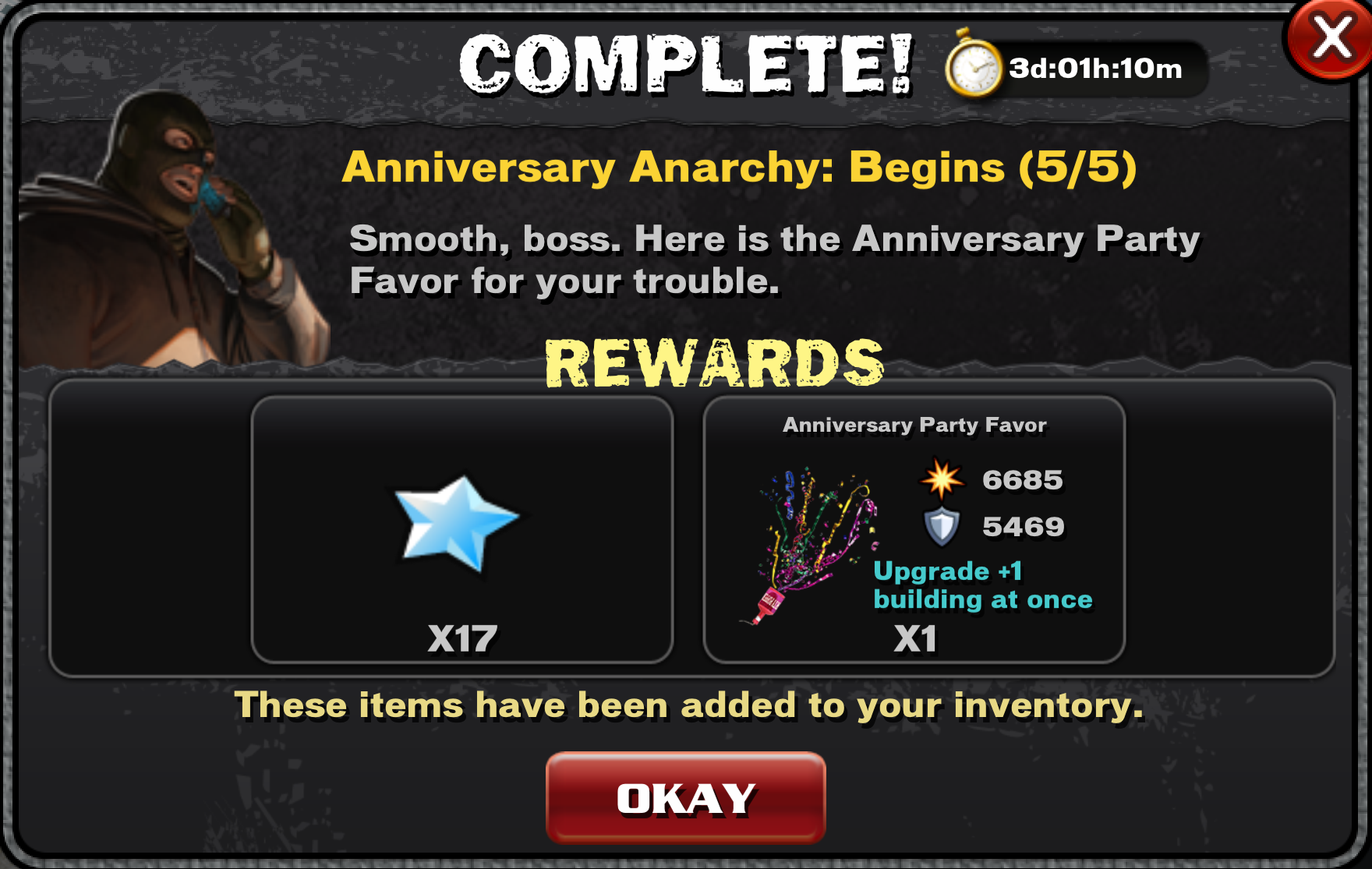Viewport: 1372px width, 869px height.
Task: Tap the orange attack burst icon
Action: point(942,479)
